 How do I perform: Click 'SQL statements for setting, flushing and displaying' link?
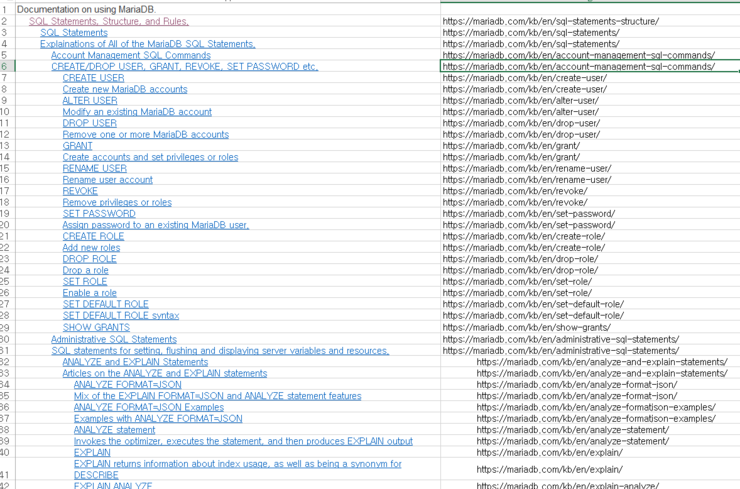tap(220, 351)
